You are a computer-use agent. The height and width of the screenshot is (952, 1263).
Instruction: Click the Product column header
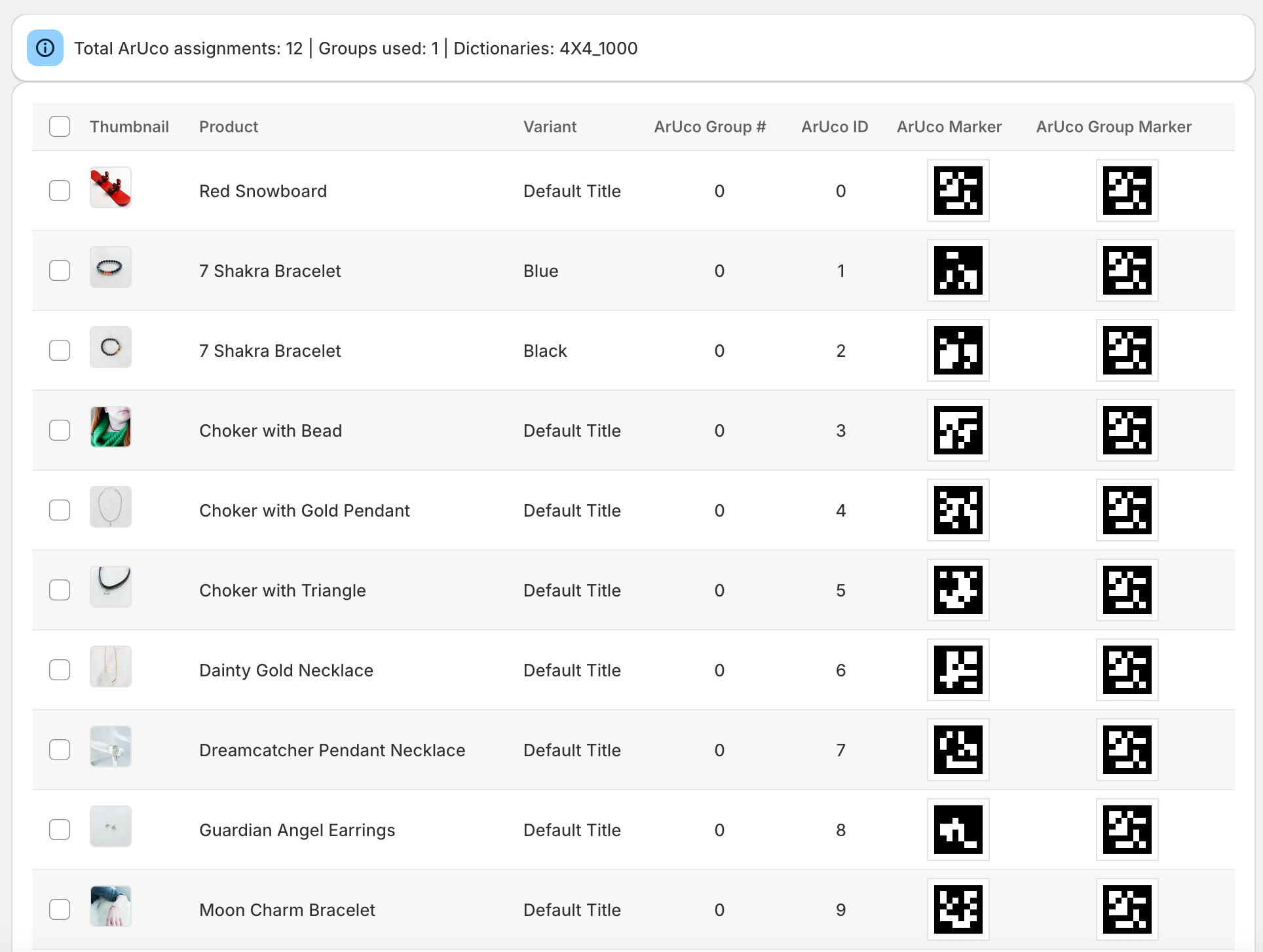[229, 126]
